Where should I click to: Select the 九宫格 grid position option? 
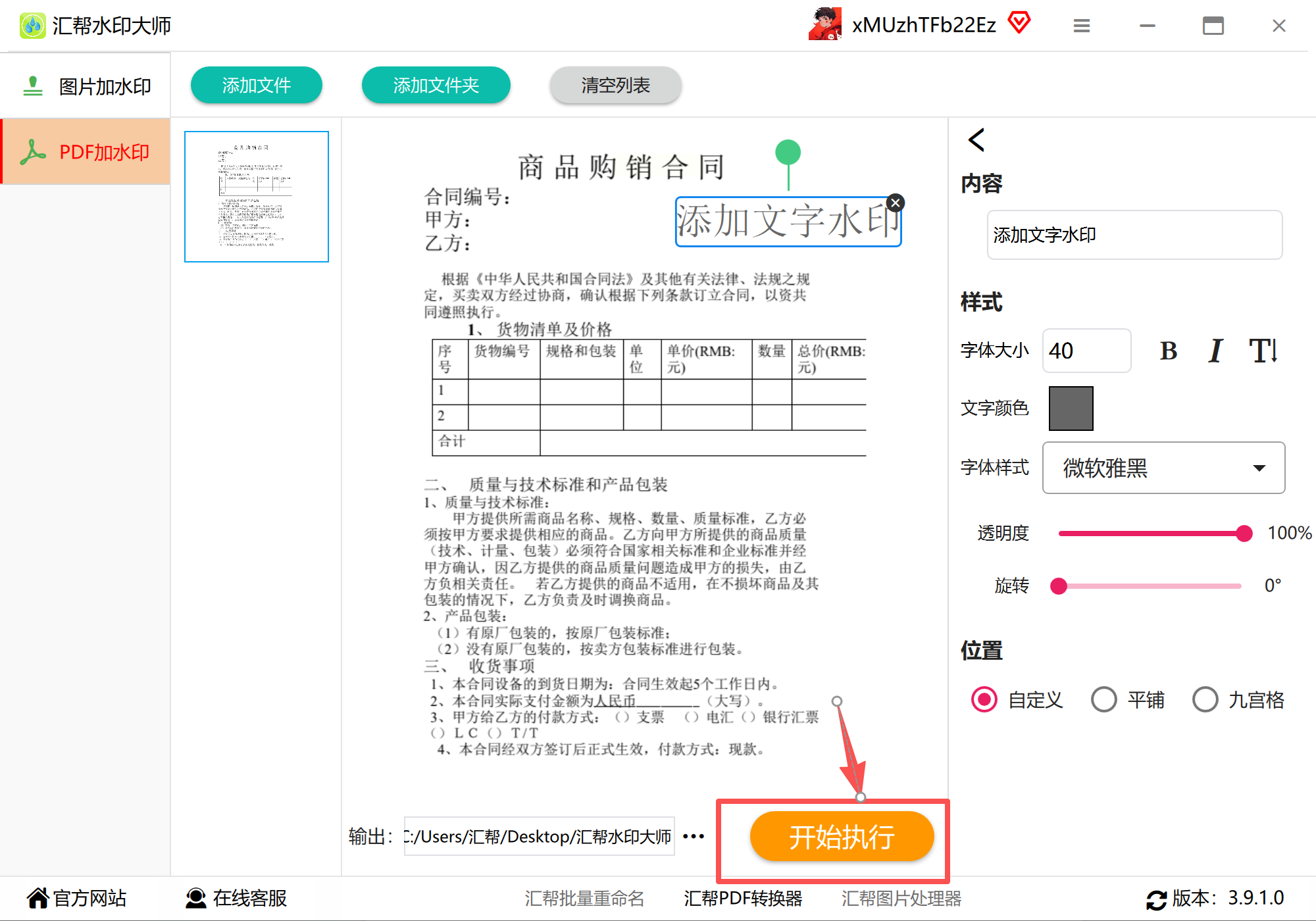(x=1205, y=699)
